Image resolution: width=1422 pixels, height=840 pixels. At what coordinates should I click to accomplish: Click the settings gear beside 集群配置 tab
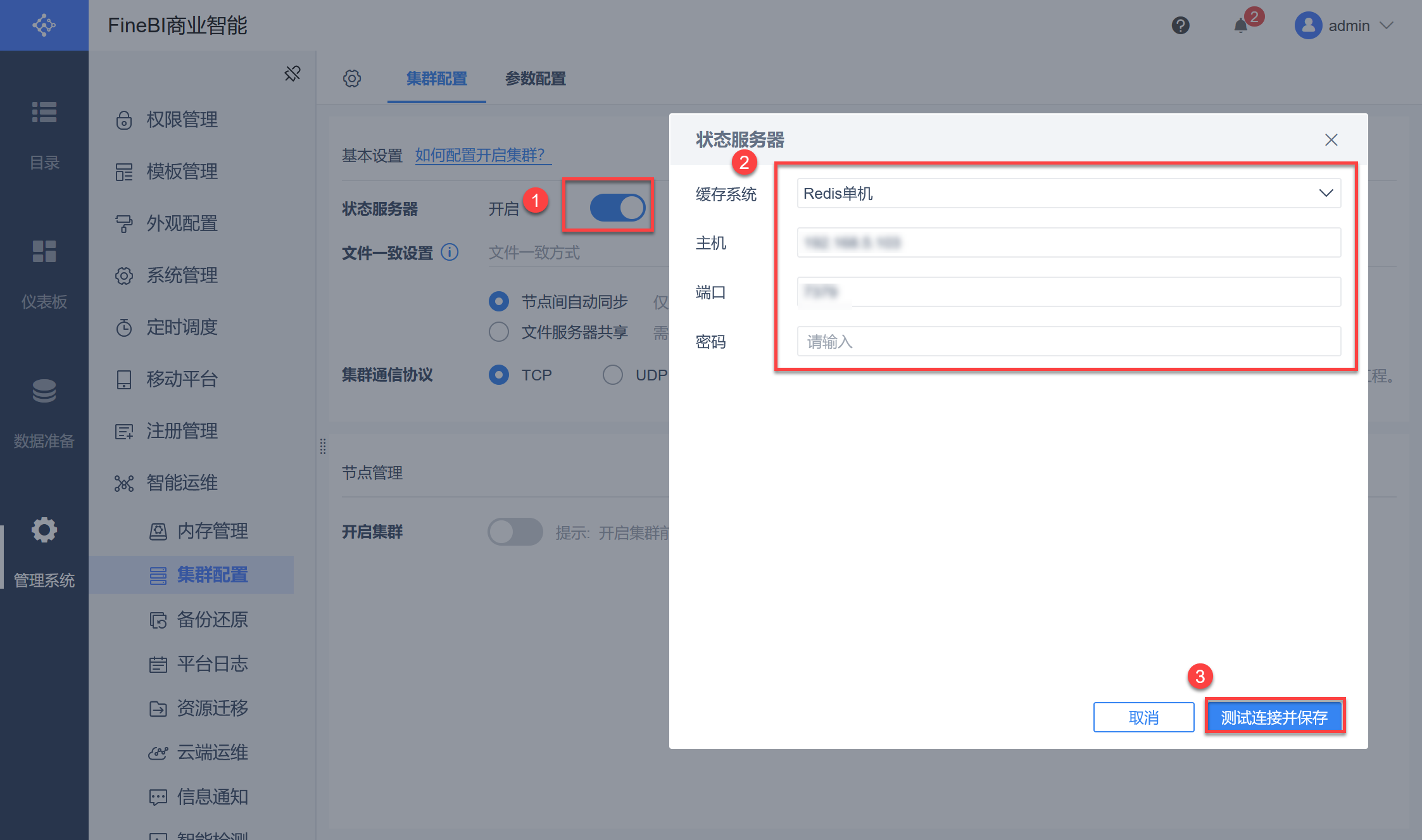click(352, 78)
